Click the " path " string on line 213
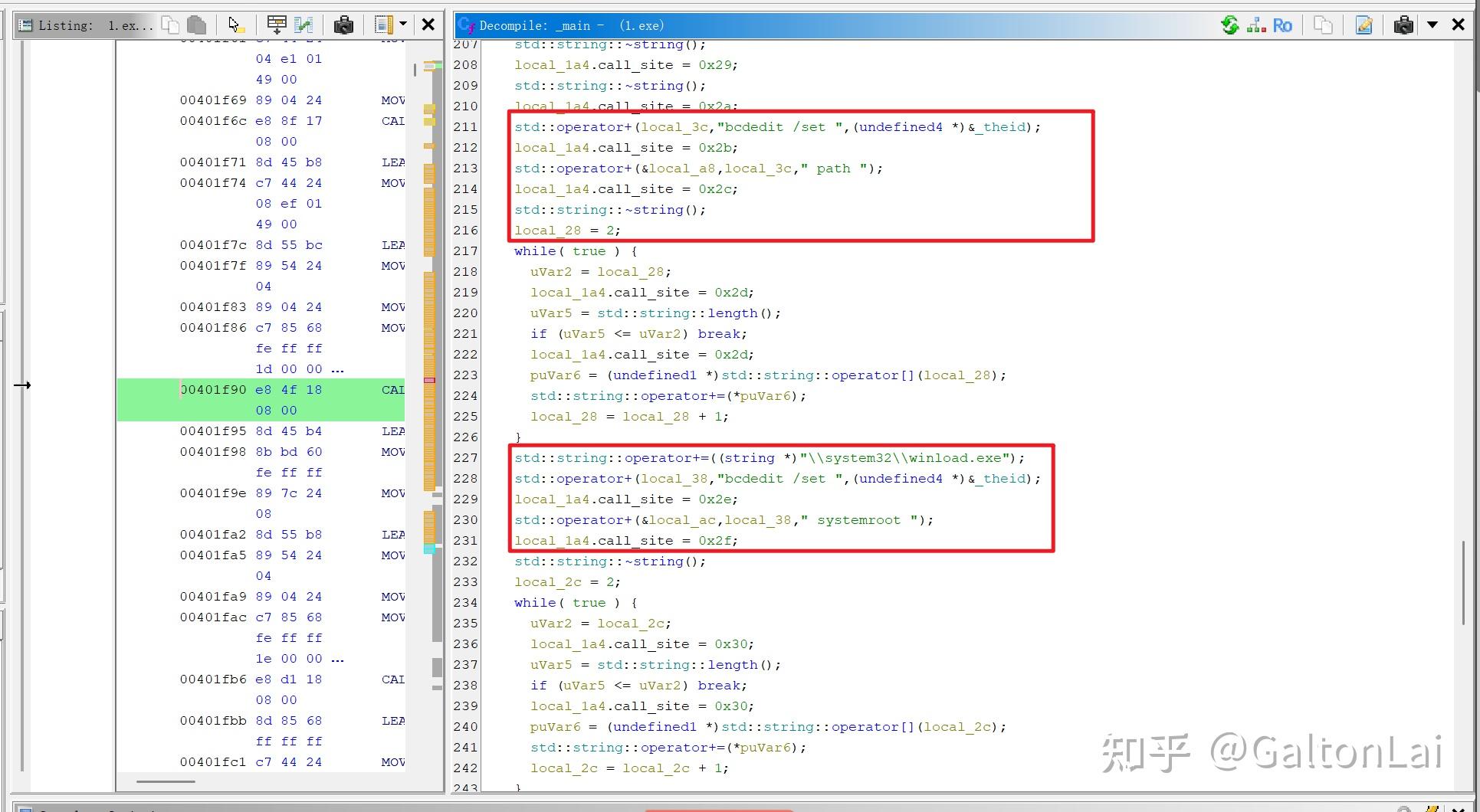This screenshot has height=812, width=1480. 833,168
